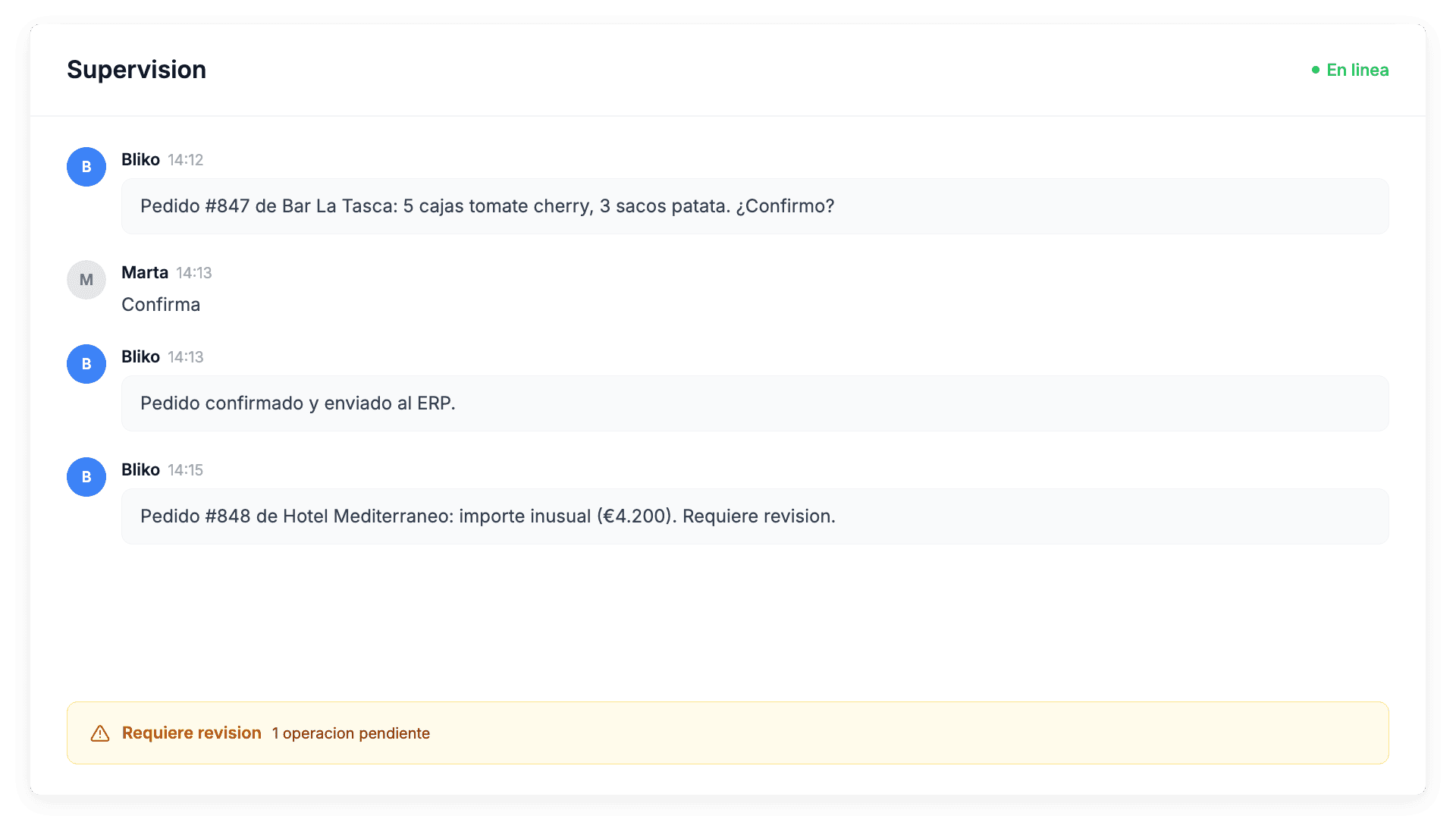
Task: Click Marta's gray M avatar
Action: [86, 280]
